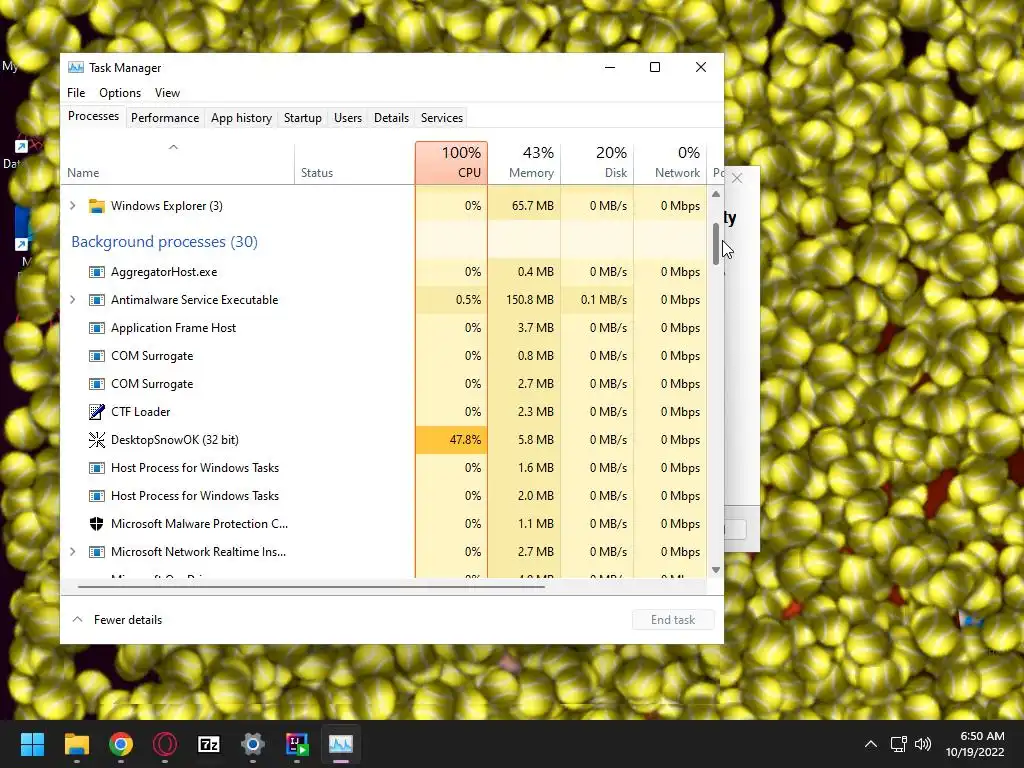Click the vertical scrollbar thumb
The width and height of the screenshot is (1024, 768).
point(716,244)
